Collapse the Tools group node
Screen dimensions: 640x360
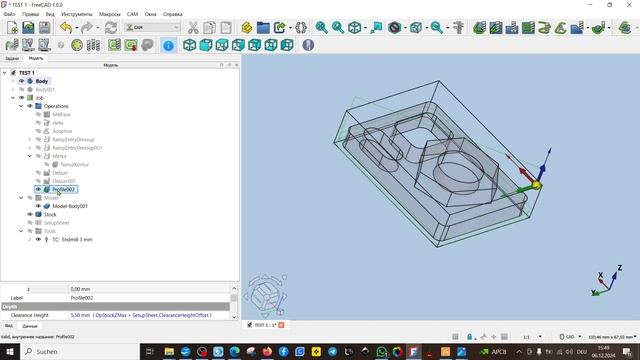click(x=21, y=231)
